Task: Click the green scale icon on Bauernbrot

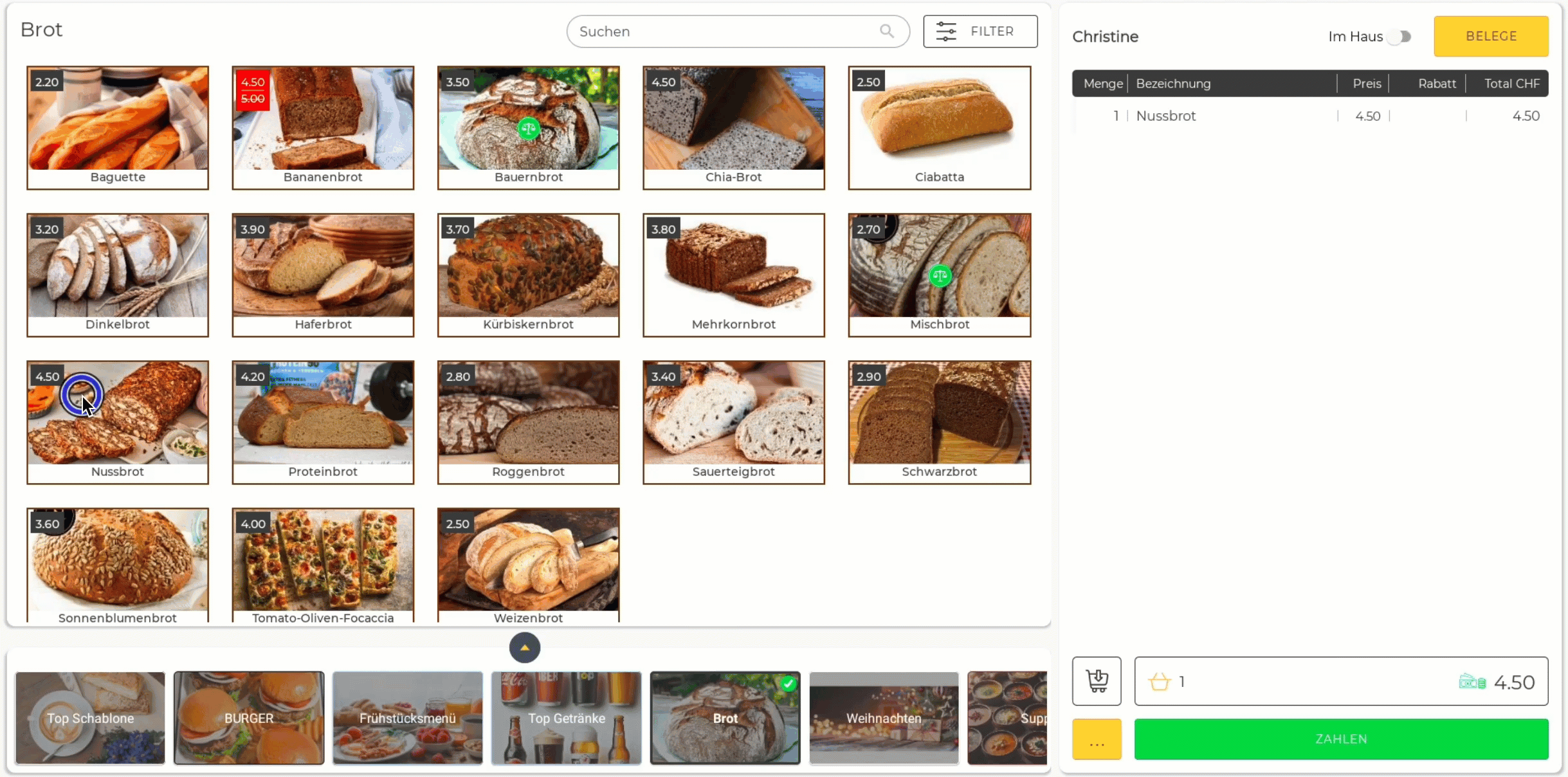Action: [x=528, y=129]
